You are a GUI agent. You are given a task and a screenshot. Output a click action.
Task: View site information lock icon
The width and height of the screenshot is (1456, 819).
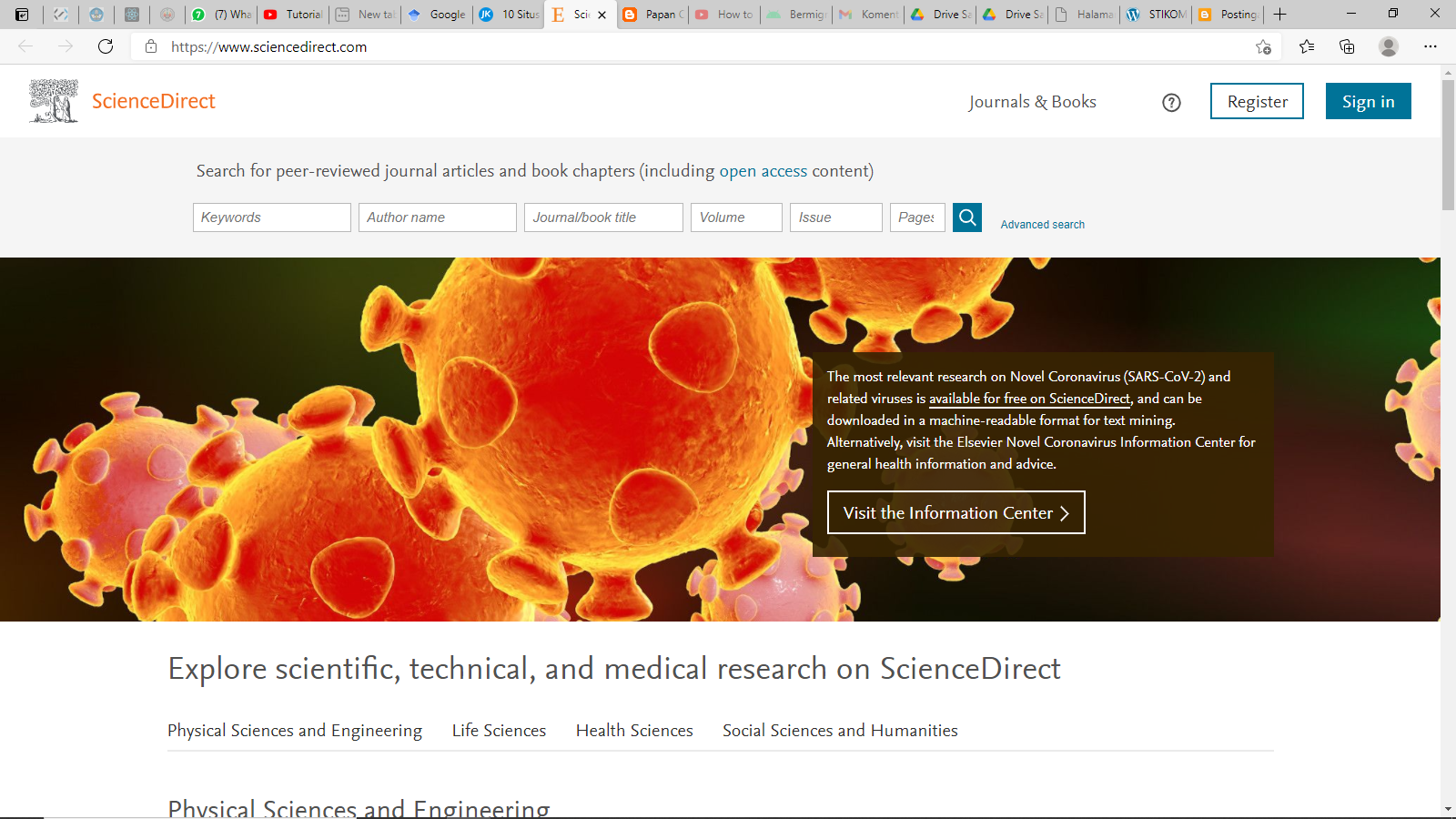tap(151, 46)
